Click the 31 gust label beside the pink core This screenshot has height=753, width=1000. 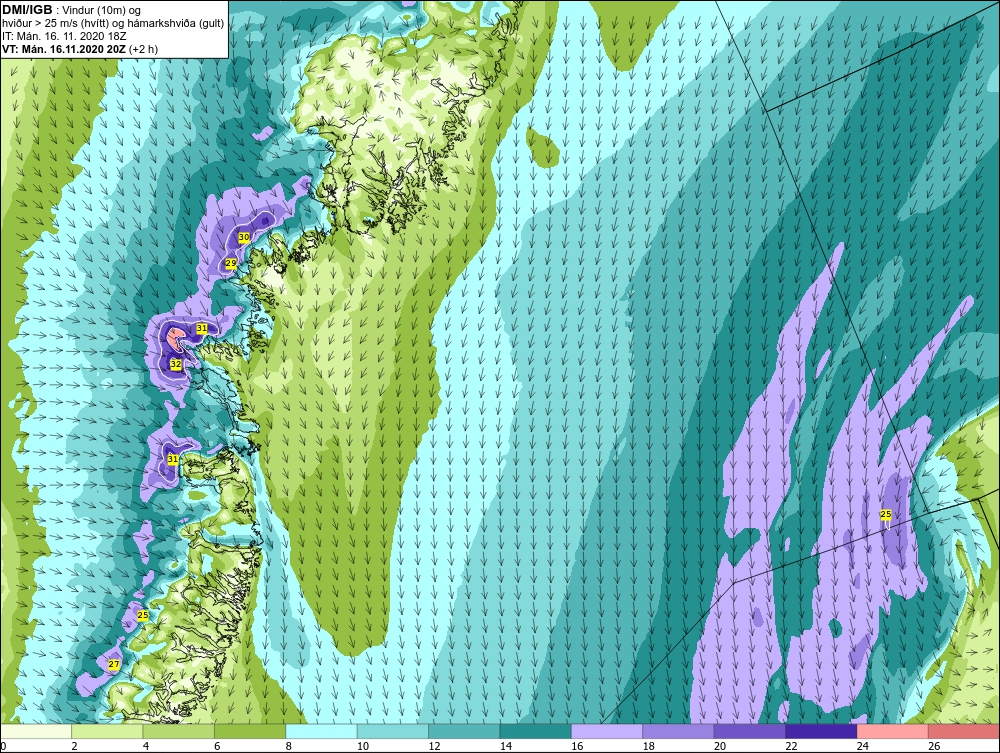202,328
